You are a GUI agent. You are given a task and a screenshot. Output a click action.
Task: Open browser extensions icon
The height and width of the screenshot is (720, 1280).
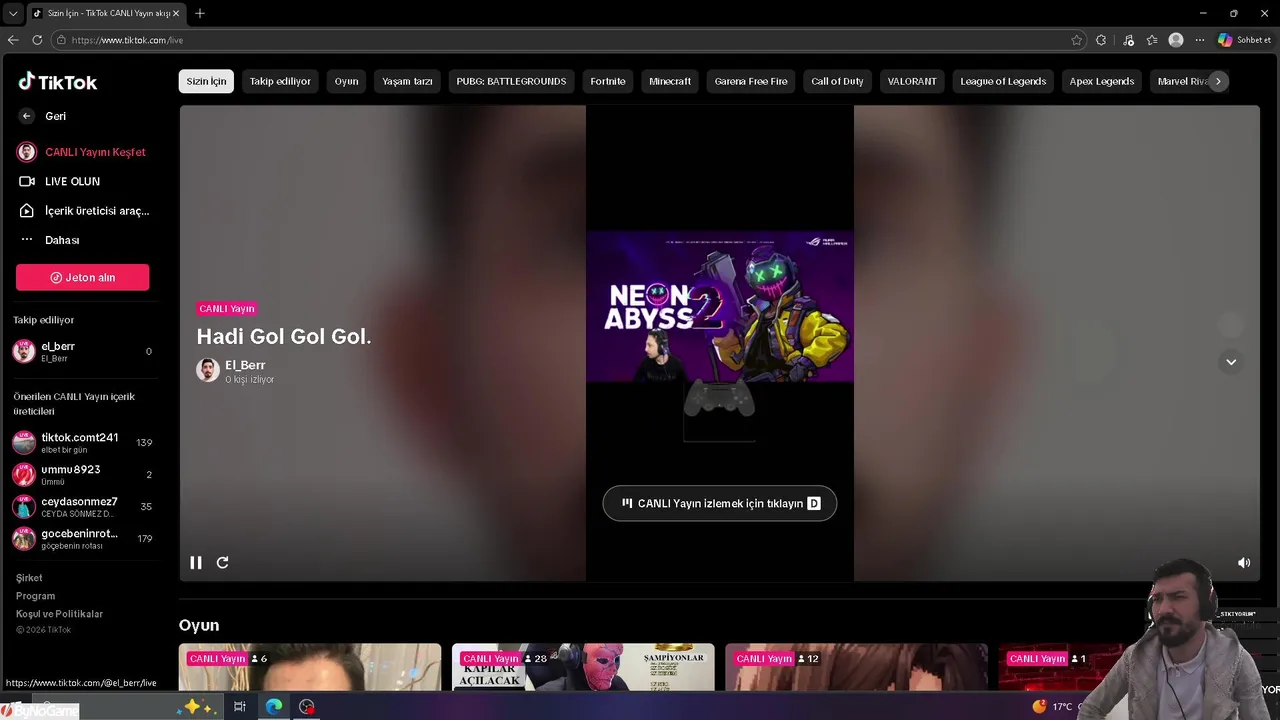pyautogui.click(x=1101, y=40)
